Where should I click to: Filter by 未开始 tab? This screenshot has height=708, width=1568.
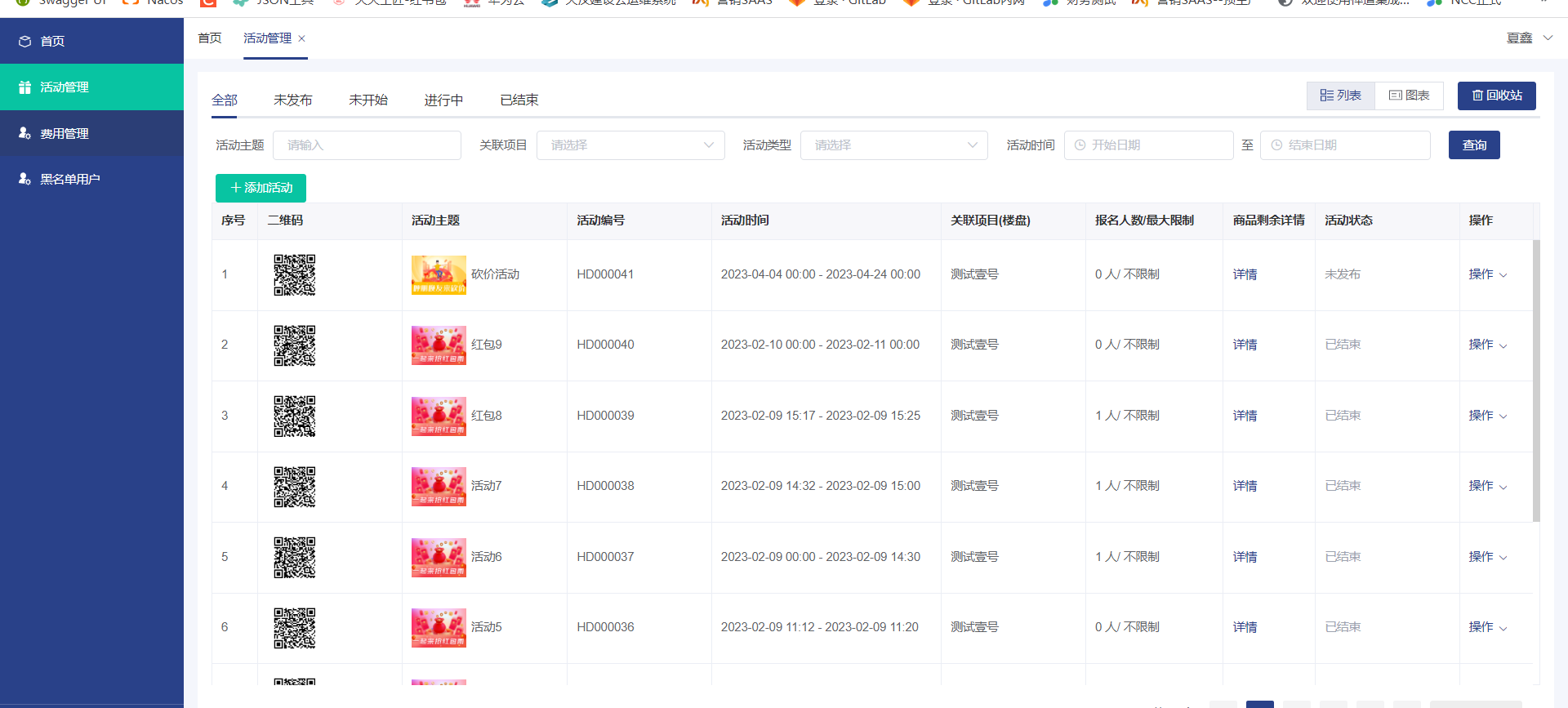tap(368, 100)
